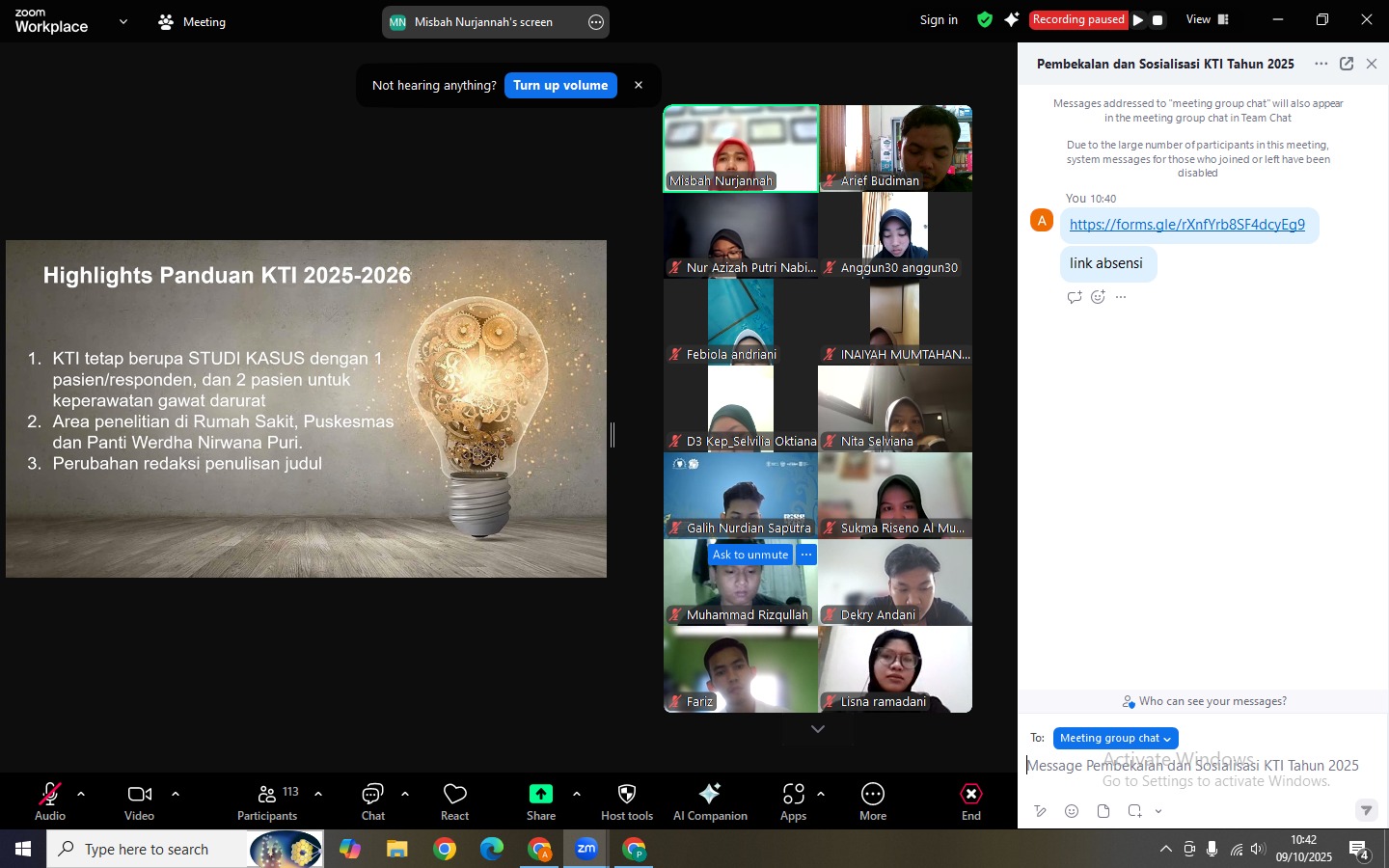Open the Apps panel
Screen dimensions: 1389x868
[793, 801]
